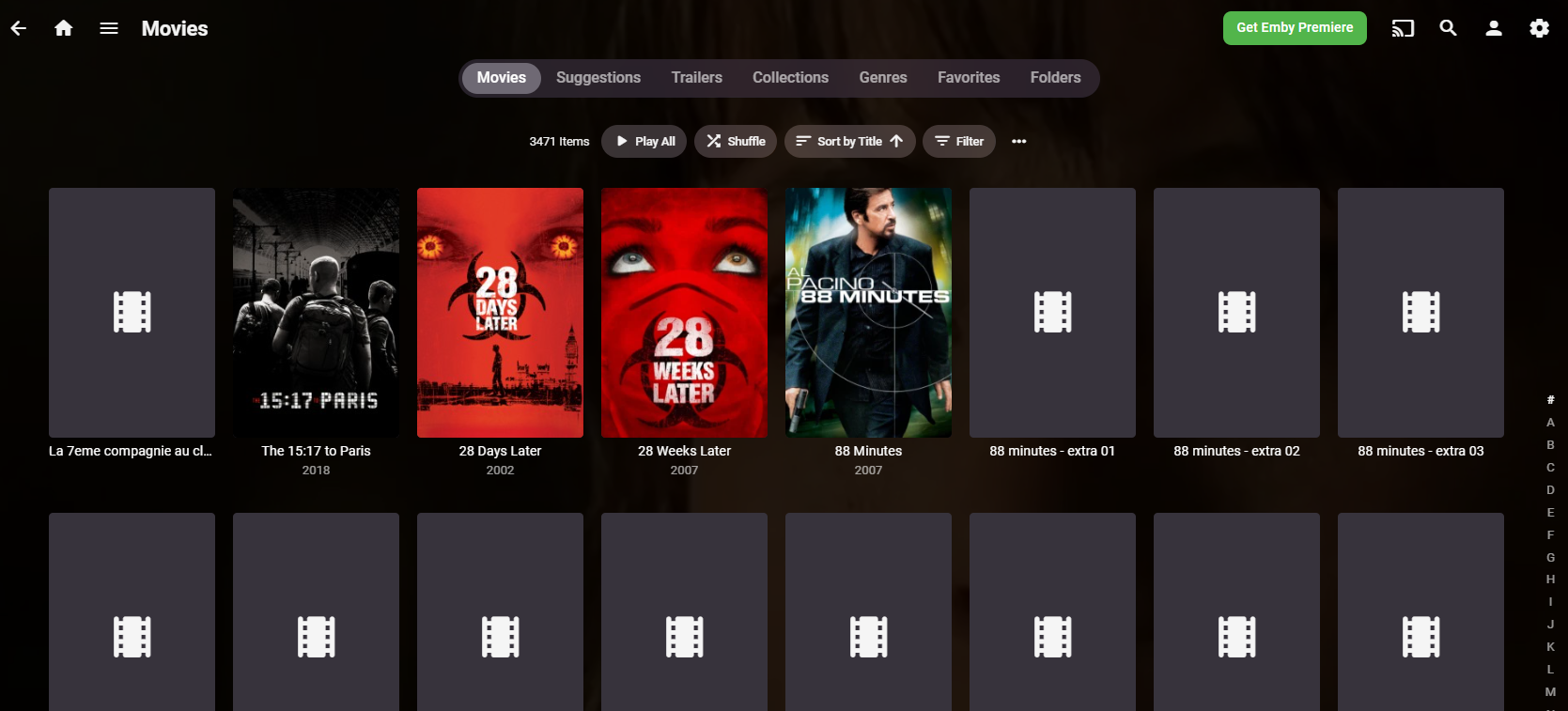Open La 7eme compagnie placeholder poster

(132, 313)
